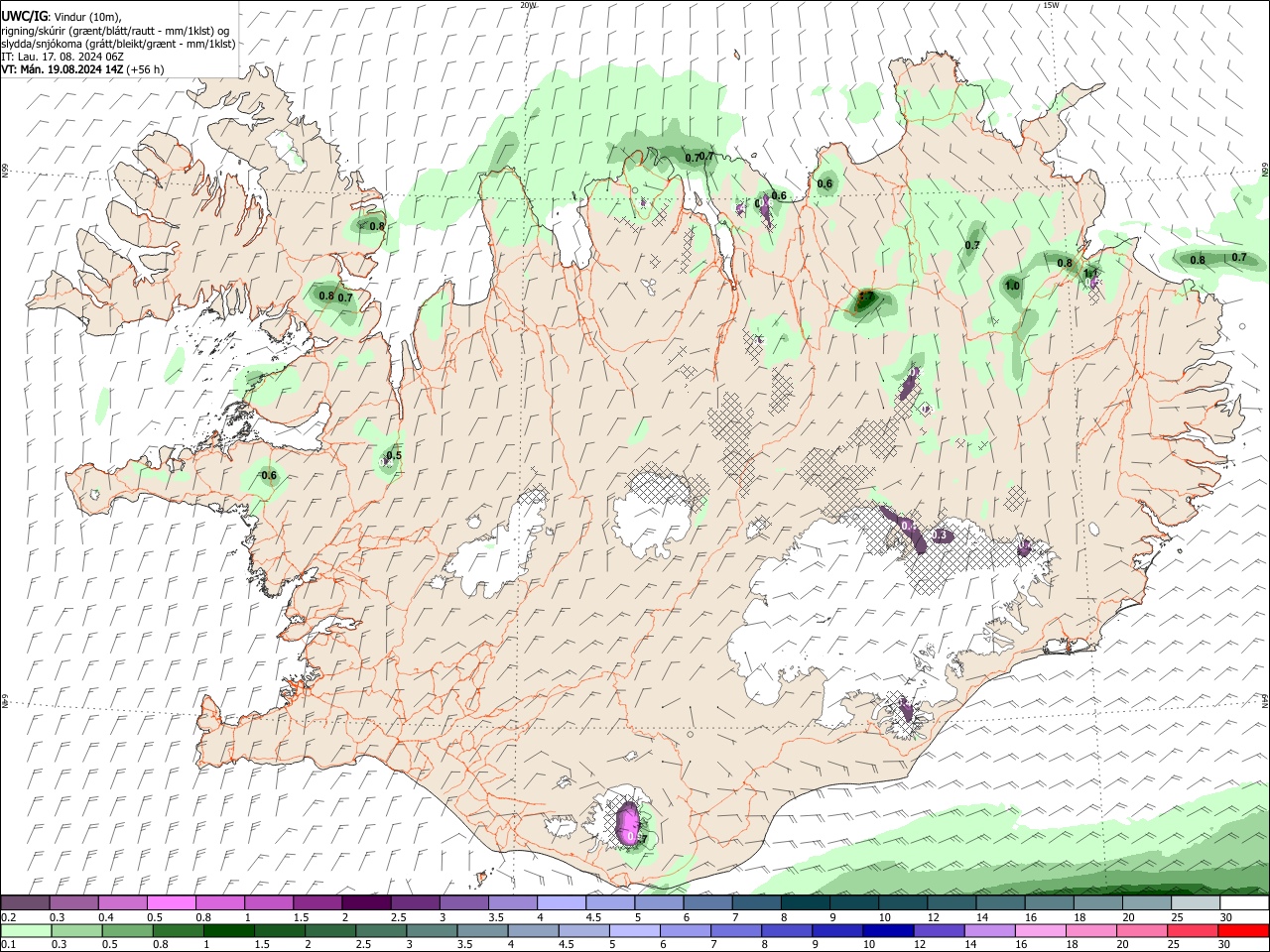Pick lower-row swatch between 20 and 25
This screenshot has height=952, width=1270.
(x=1141, y=930)
